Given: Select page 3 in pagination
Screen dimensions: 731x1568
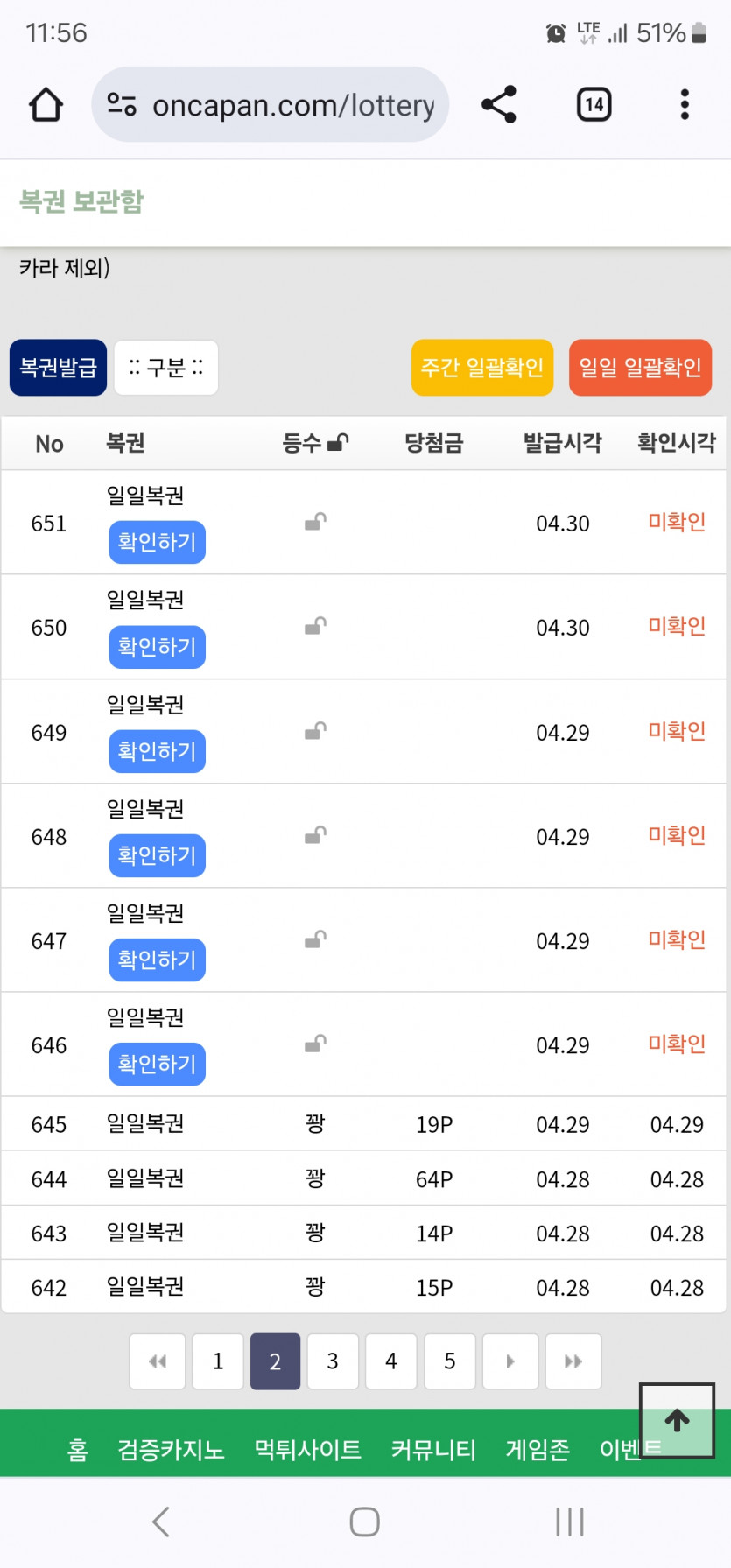Looking at the screenshot, I should coord(333,1361).
